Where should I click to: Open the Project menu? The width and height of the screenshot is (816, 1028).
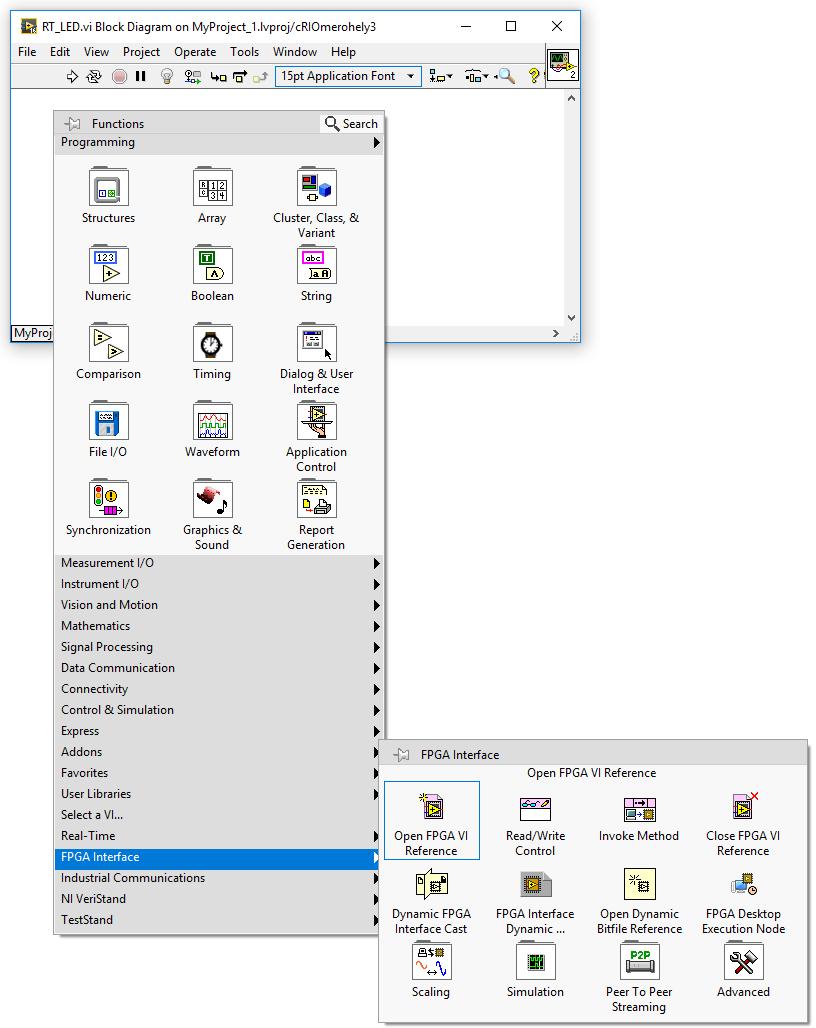(x=141, y=52)
